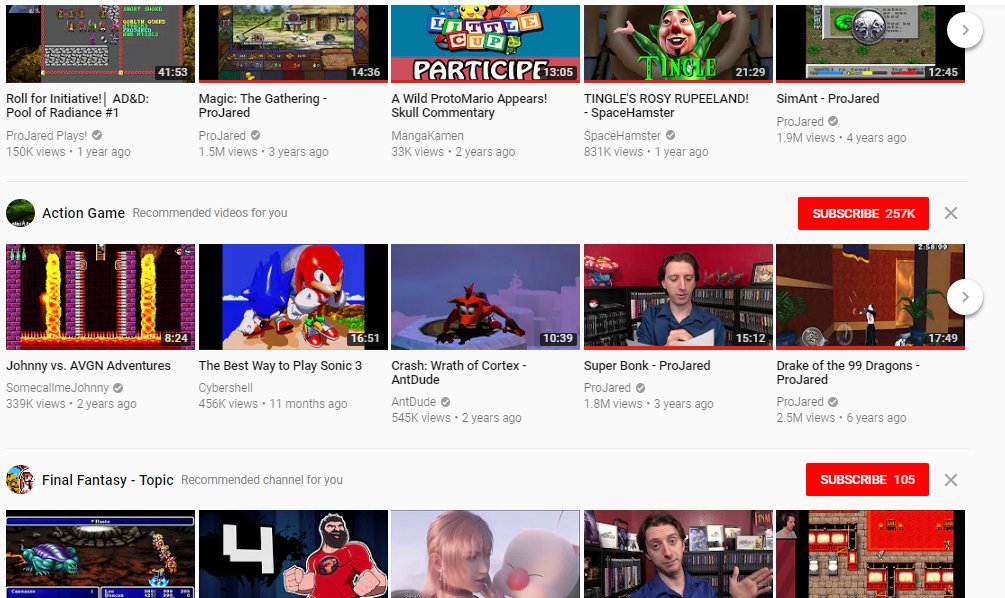This screenshot has height=598, width=1005.
Task: Play the Roll for Initiative AD&D thumbnail
Action: click(x=101, y=44)
